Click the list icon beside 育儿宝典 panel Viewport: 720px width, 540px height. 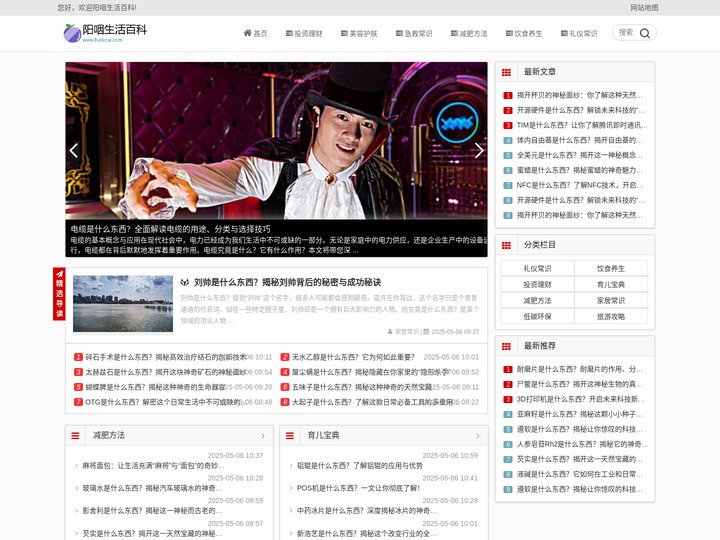[x=290, y=435]
